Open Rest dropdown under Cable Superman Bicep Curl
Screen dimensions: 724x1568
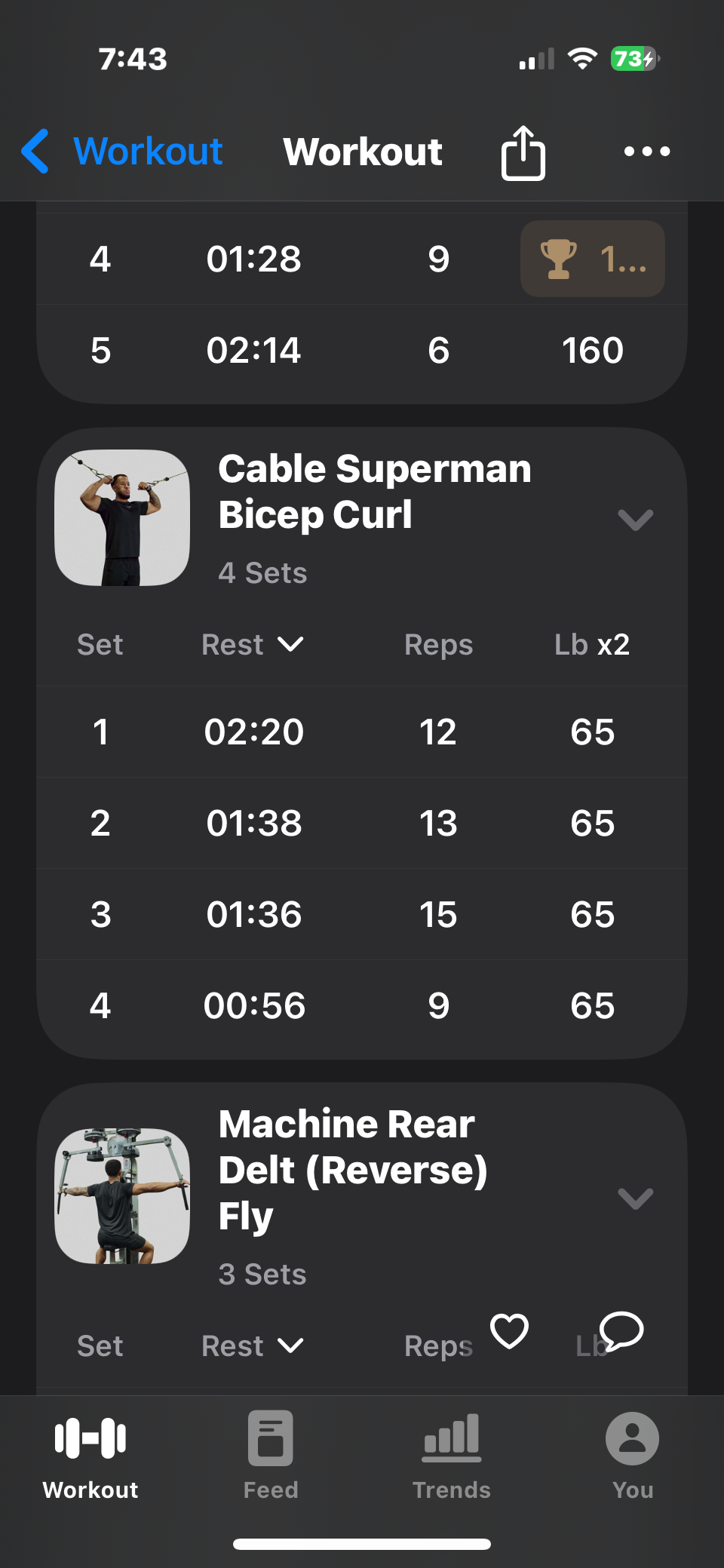tap(253, 645)
